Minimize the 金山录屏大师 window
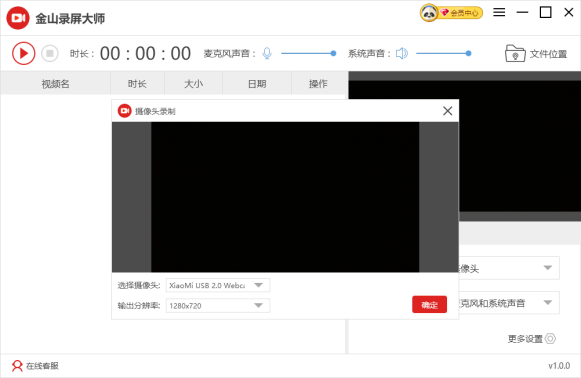The width and height of the screenshot is (581, 378). 522,12
